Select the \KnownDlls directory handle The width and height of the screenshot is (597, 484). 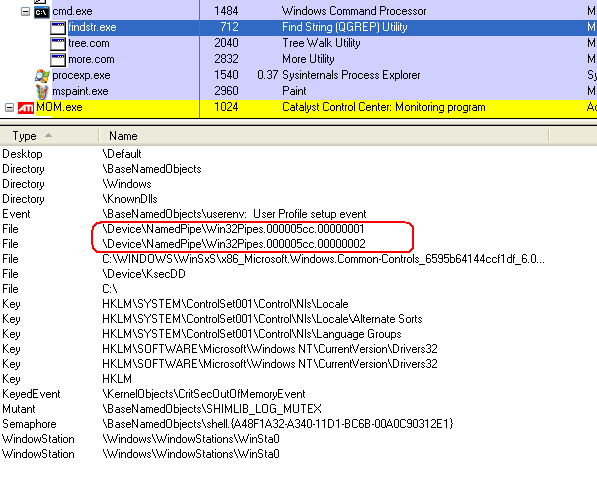click(130, 199)
